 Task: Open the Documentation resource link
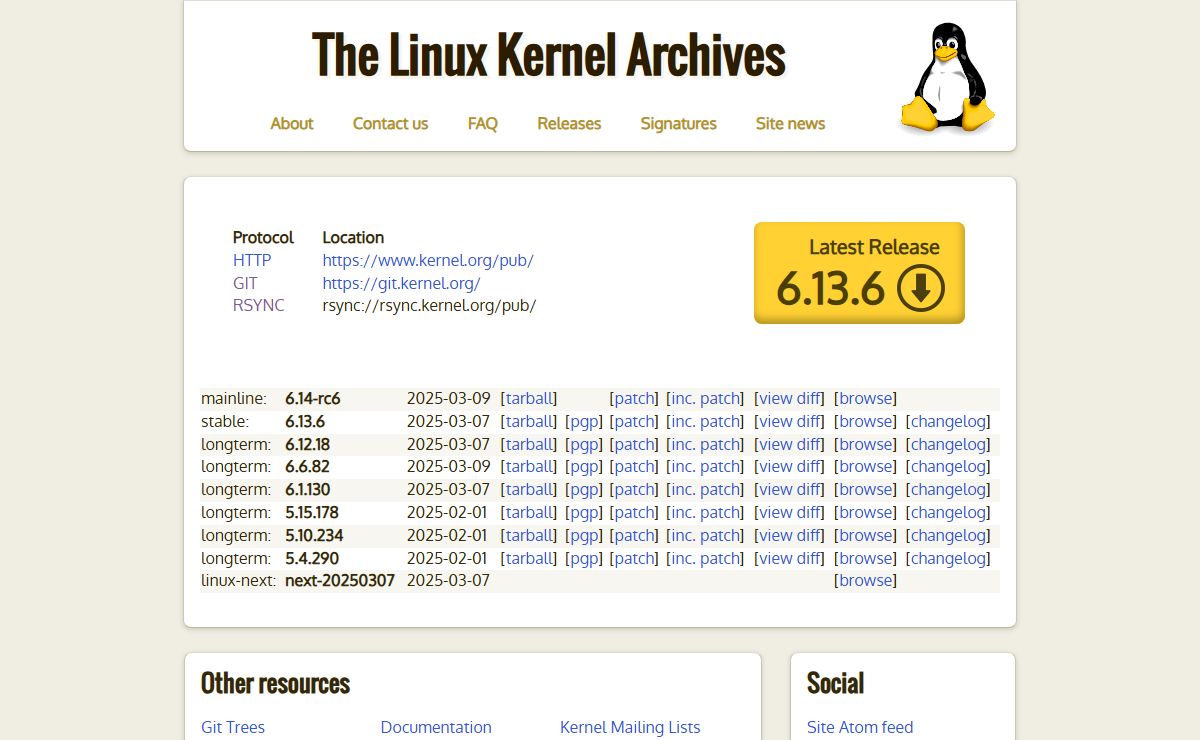(436, 727)
